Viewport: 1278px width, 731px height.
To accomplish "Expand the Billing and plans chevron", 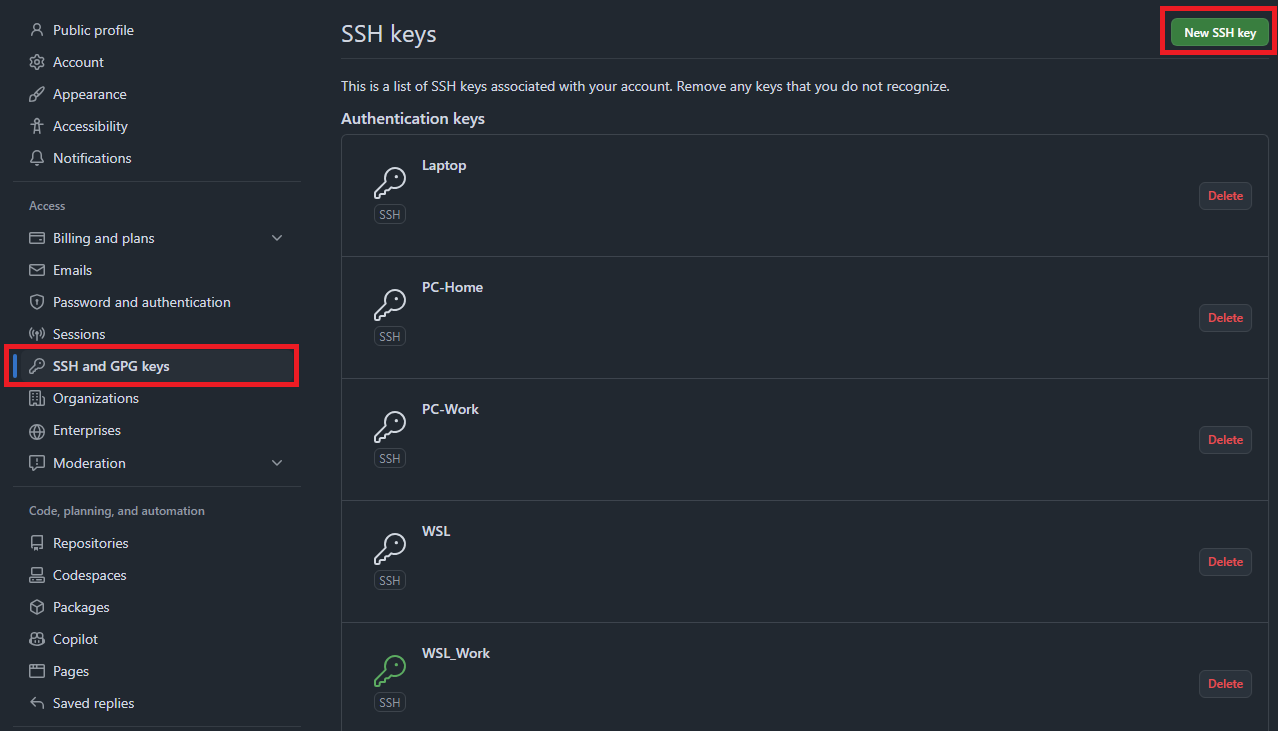I will pos(277,238).
